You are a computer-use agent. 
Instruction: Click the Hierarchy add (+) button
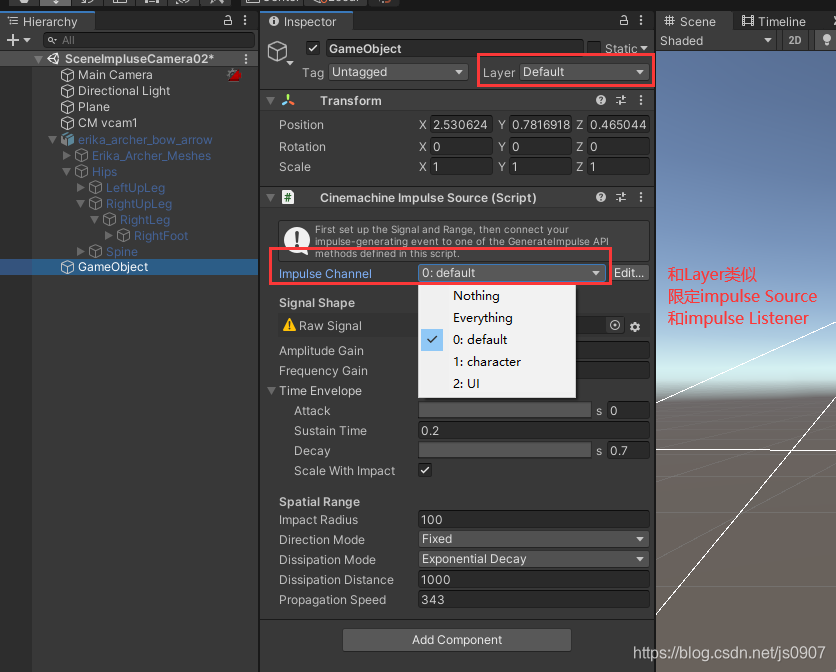coord(13,40)
